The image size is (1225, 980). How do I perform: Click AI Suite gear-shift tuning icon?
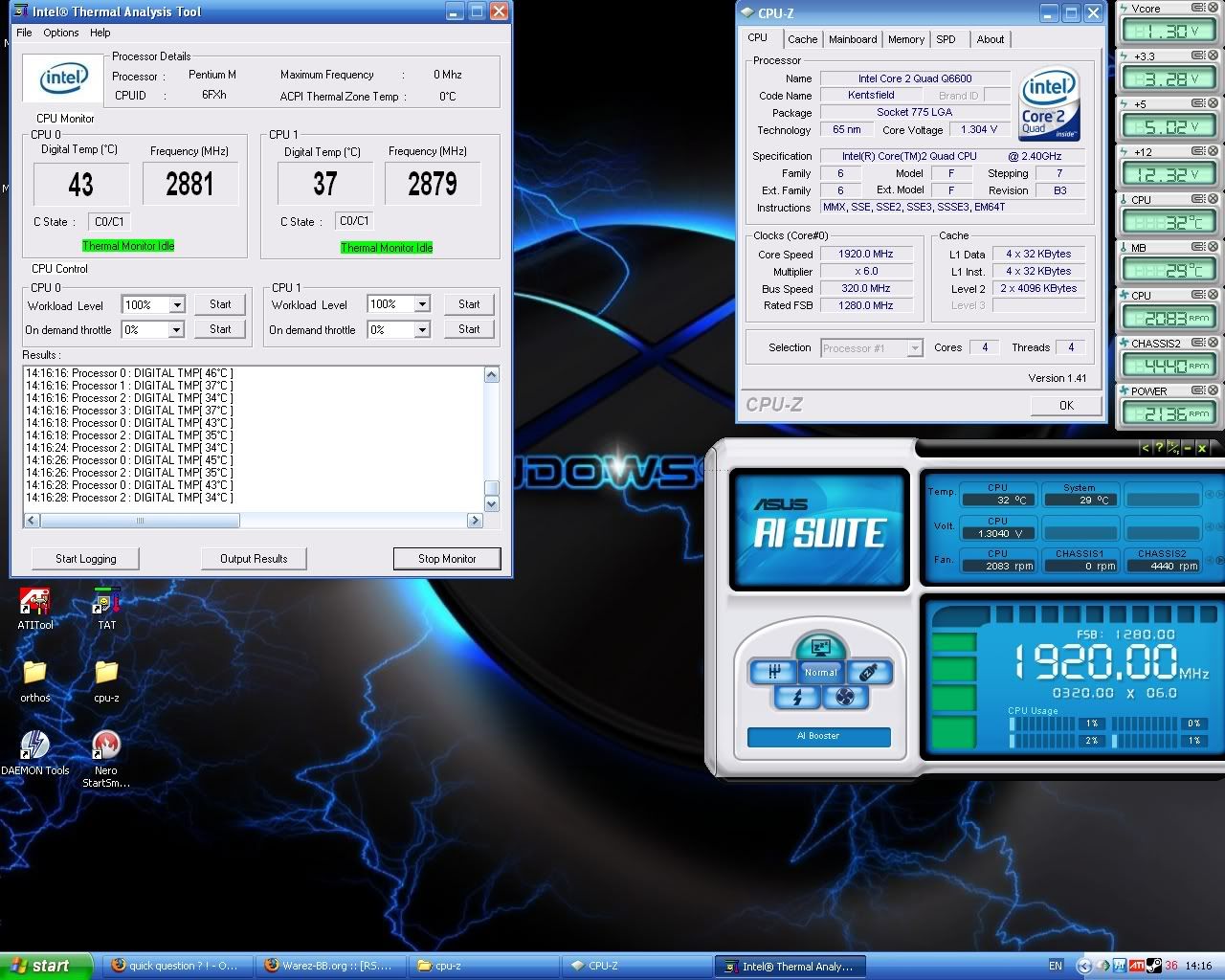773,672
